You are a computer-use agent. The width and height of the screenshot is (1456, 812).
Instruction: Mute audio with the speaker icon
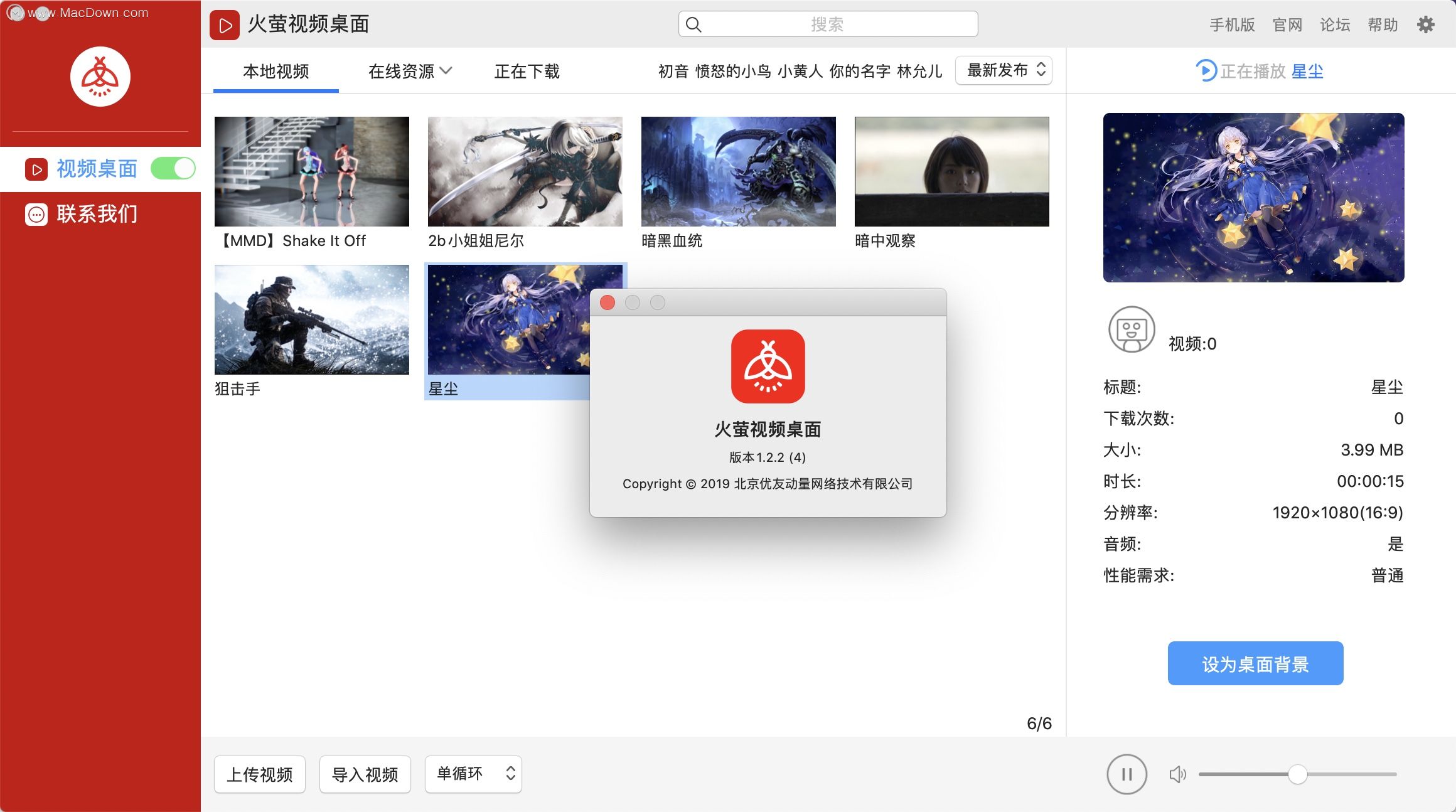1178,774
